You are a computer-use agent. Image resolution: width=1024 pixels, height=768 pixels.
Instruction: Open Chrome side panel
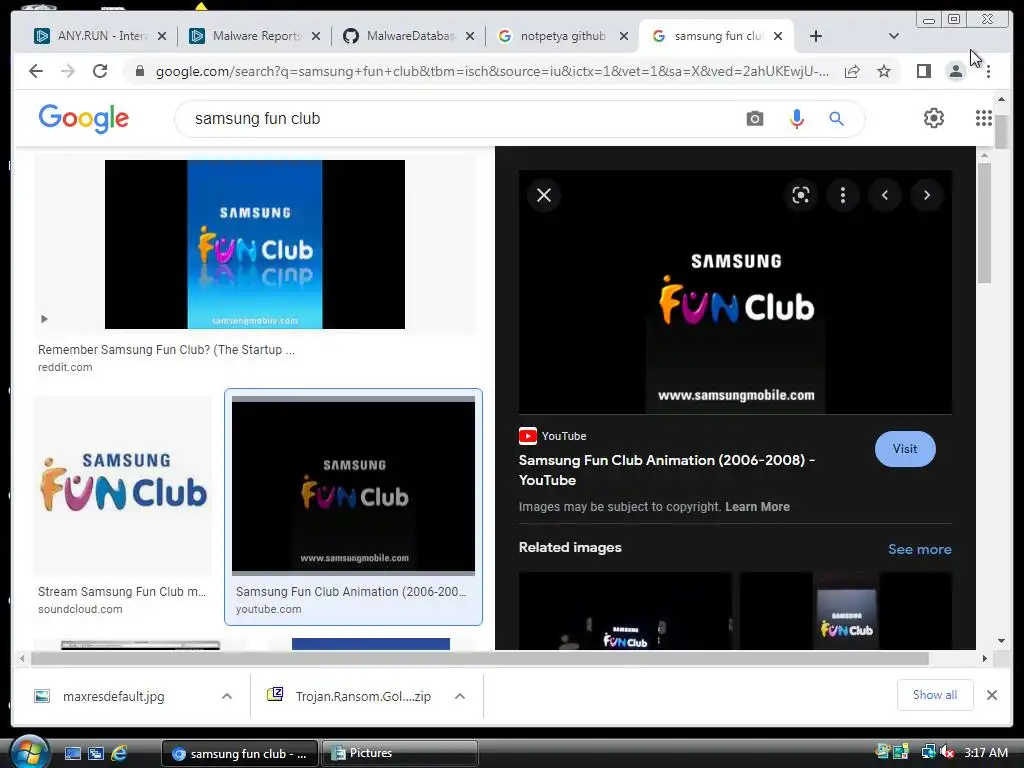point(923,71)
